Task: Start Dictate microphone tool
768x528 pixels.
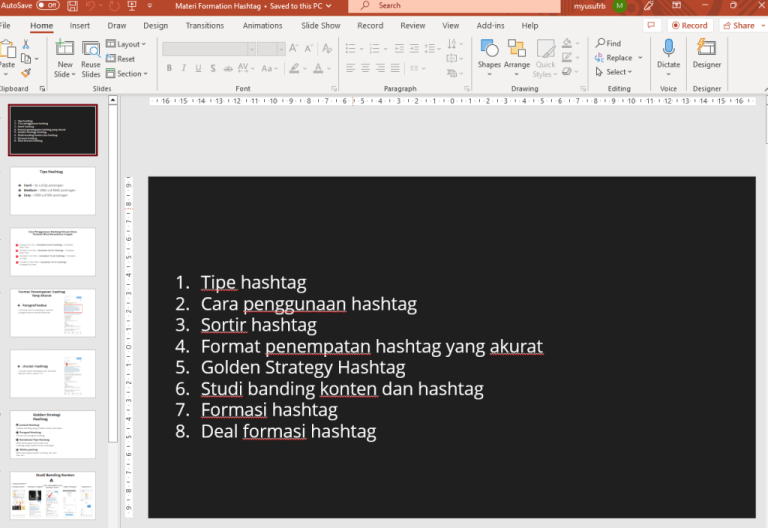Action: pos(668,53)
